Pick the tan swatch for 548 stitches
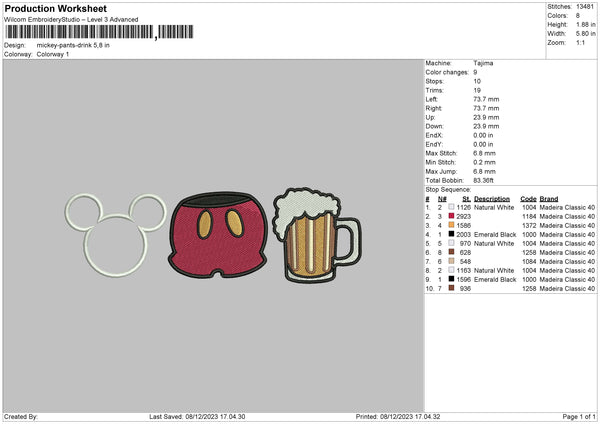The width and height of the screenshot is (600, 424). [x=452, y=261]
